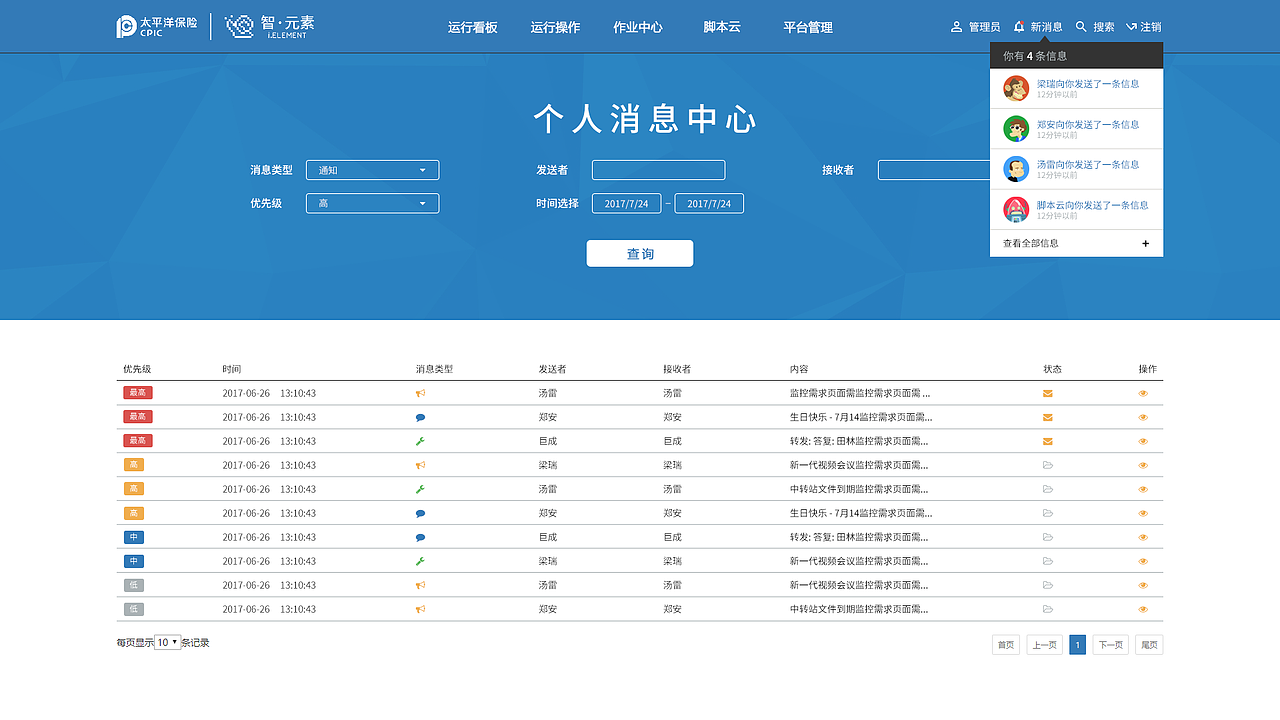Image resolution: width=1280 pixels, height=720 pixels.
Task: Click the blue chat bubble icon on 郑安's message
Action: pos(420,417)
